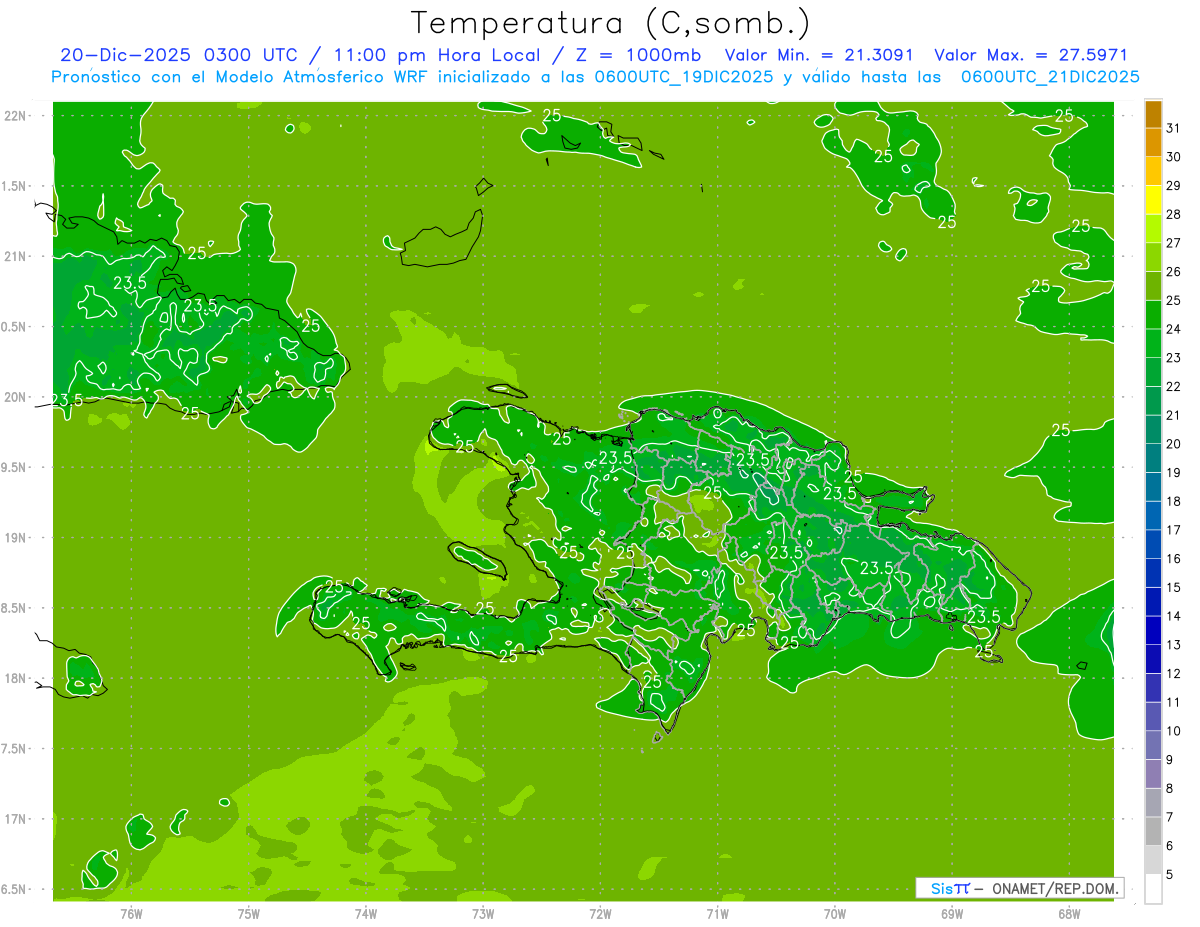Click the '76W' longitude axis label
Screen dimensions: 1200x927
pyautogui.click(x=131, y=914)
